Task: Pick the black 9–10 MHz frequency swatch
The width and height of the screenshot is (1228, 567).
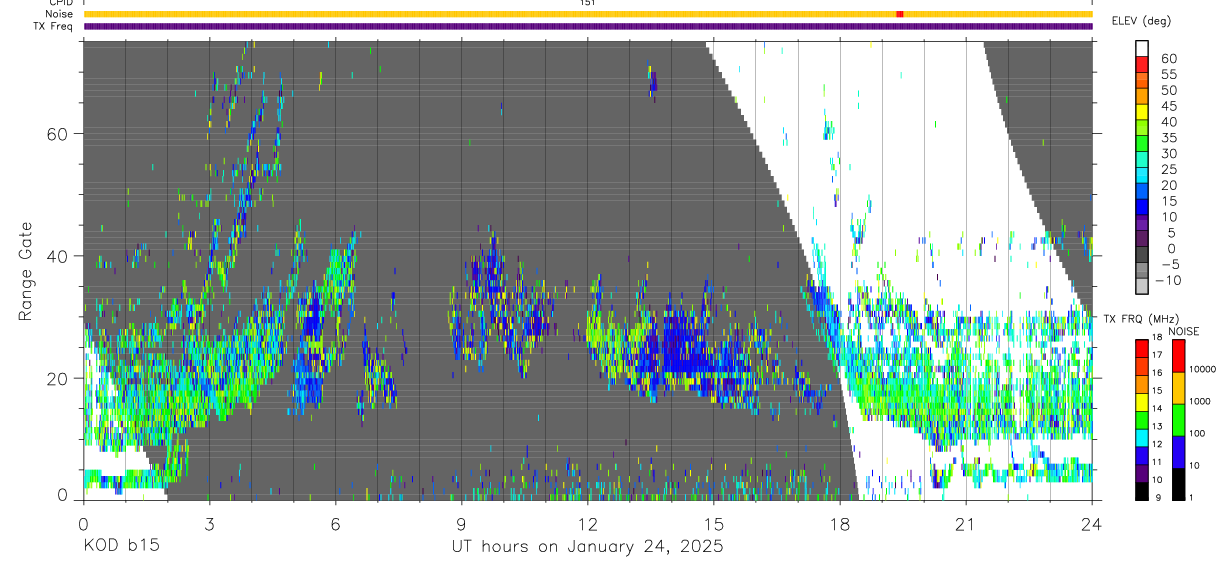Action: pos(1142,490)
